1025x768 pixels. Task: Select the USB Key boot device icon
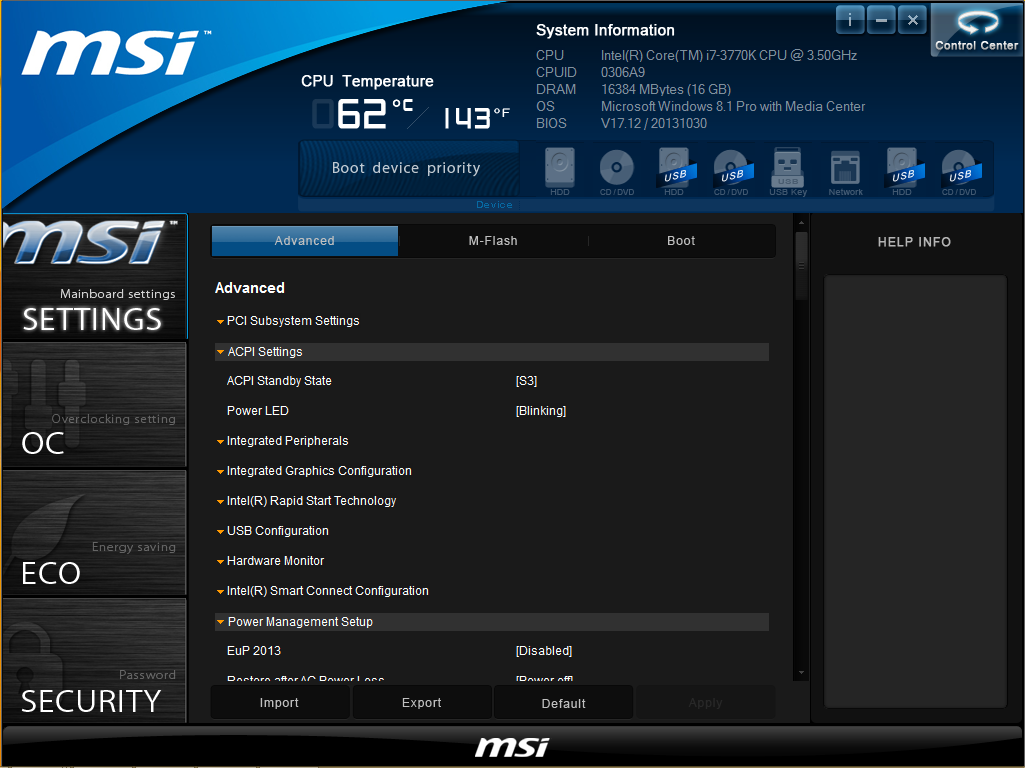(788, 171)
